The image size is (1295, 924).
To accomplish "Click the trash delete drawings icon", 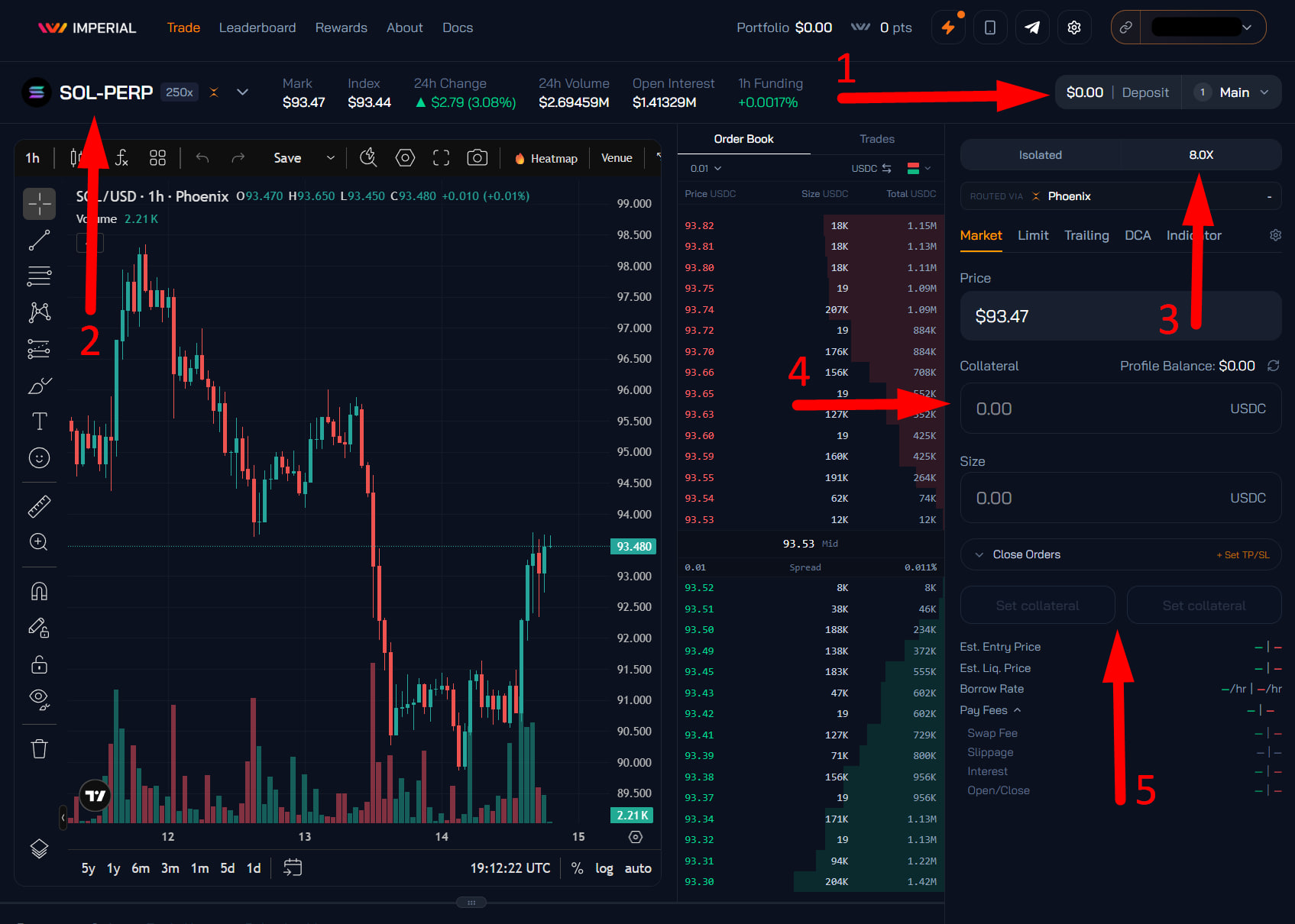I will [39, 748].
